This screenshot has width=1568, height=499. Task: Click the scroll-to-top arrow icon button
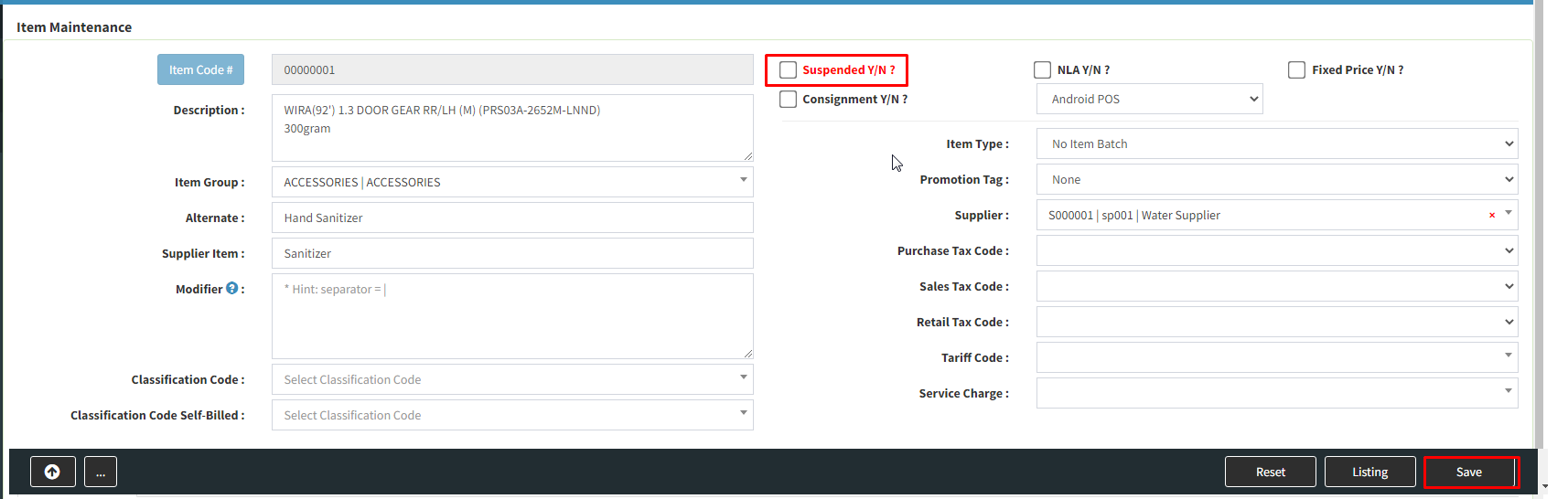coord(52,472)
